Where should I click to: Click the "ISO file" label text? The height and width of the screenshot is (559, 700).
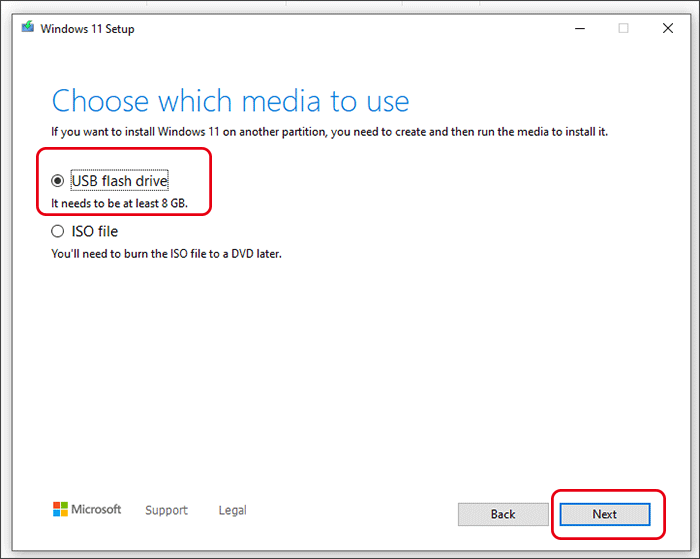95,231
